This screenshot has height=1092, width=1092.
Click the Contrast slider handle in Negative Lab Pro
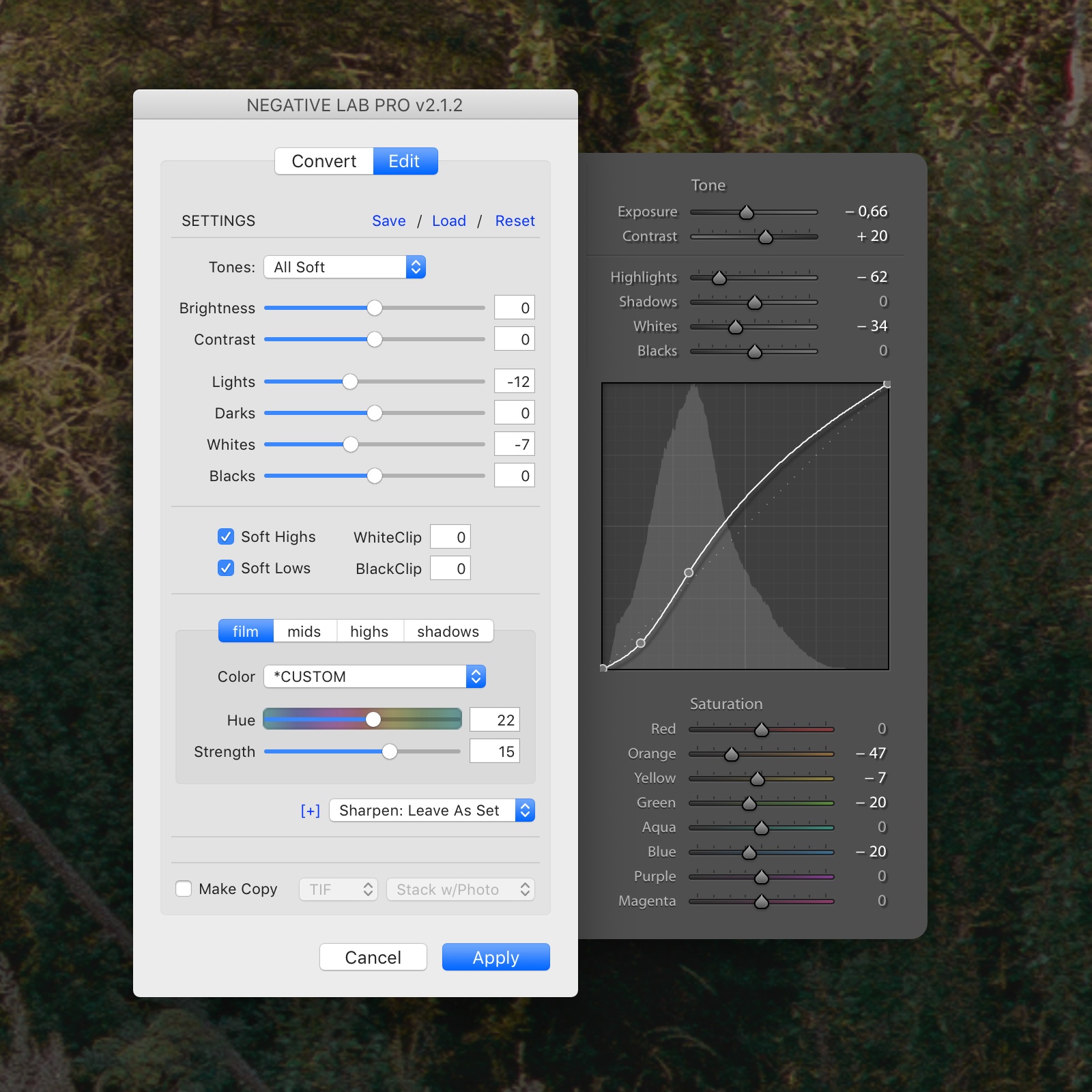point(375,339)
